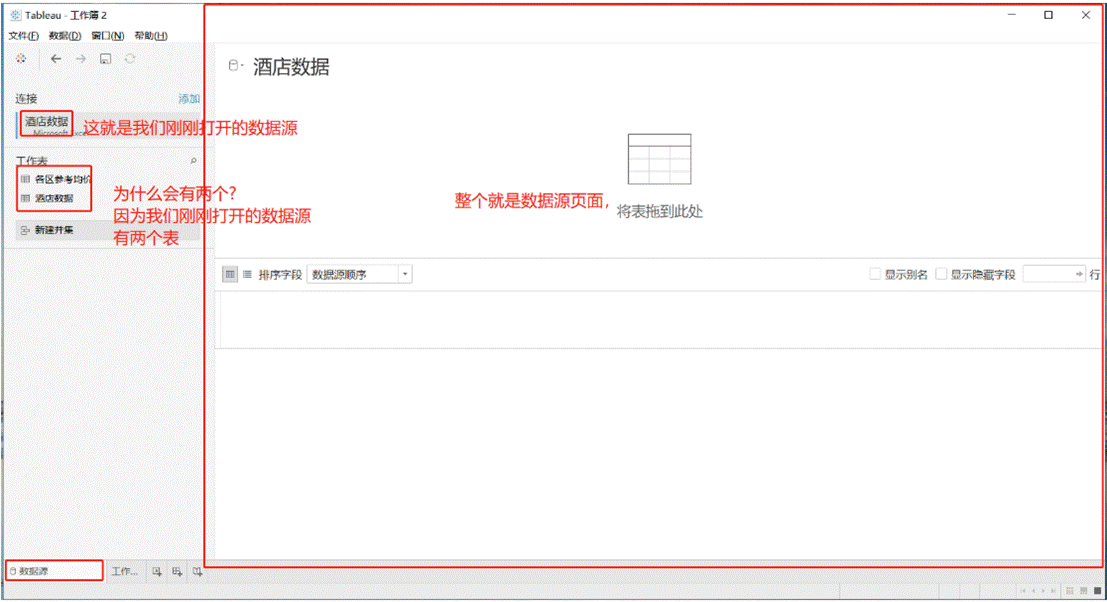Open the 文件(F) menu
This screenshot has width=1107, height=602.
pyautogui.click(x=23, y=35)
